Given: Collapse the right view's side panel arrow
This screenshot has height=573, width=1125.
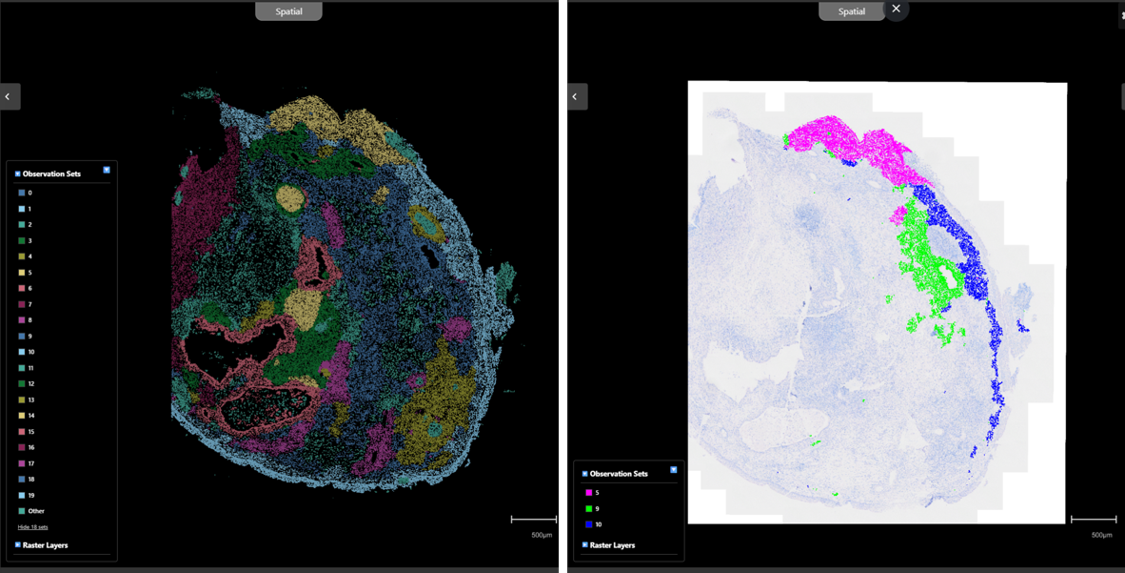Looking at the screenshot, I should [x=577, y=96].
